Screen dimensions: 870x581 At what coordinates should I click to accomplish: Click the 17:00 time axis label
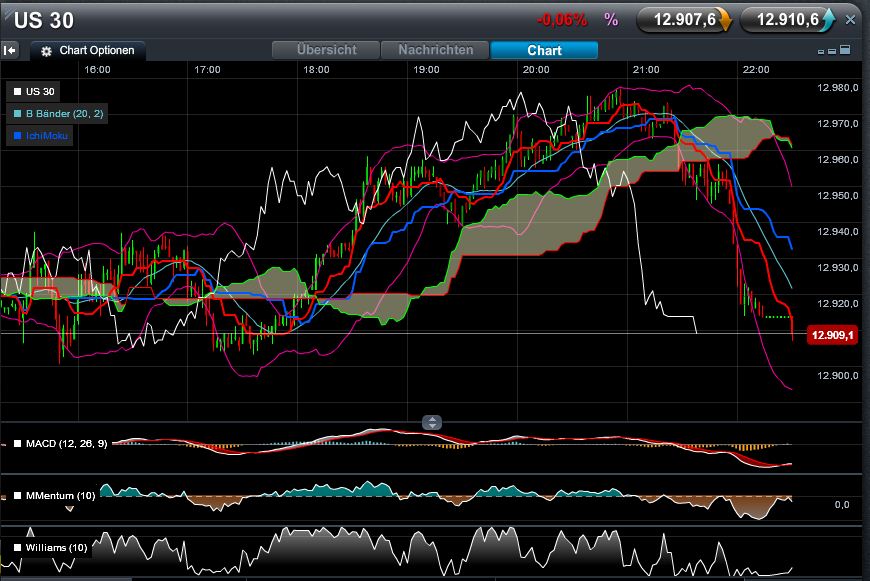[207, 70]
